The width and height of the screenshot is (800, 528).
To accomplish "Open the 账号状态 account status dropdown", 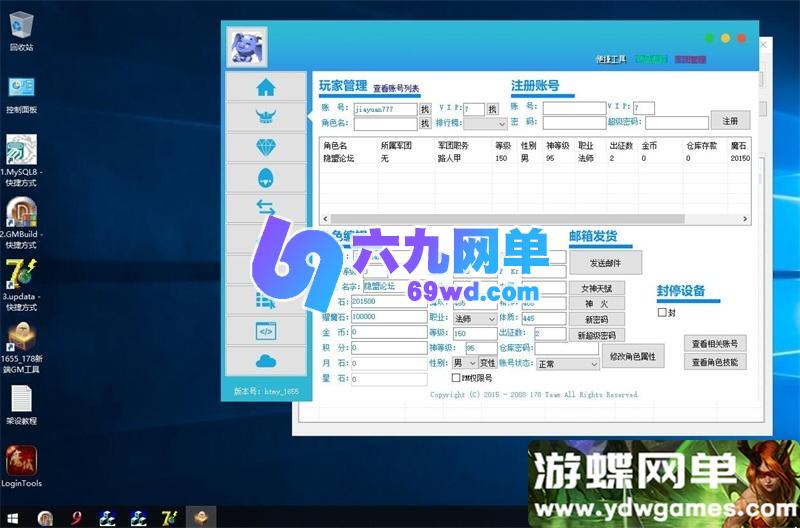I will coord(568,364).
